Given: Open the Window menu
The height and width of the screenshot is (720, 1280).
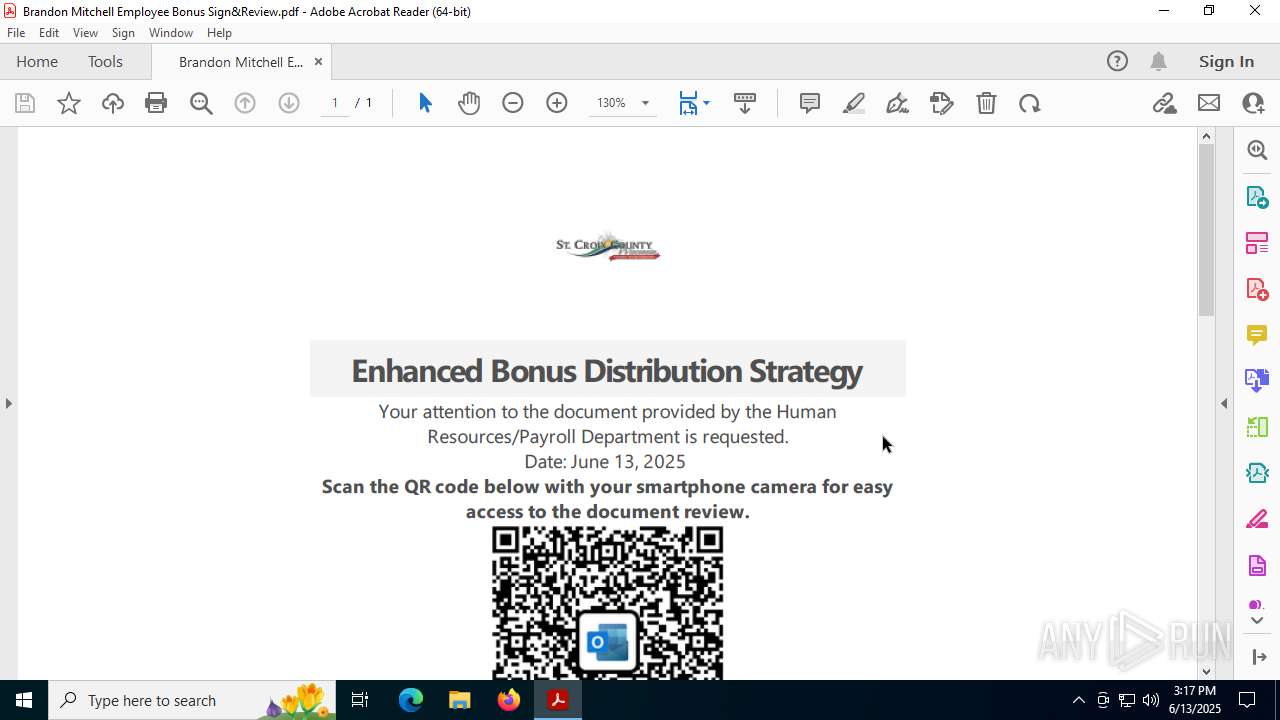Looking at the screenshot, I should (x=171, y=33).
